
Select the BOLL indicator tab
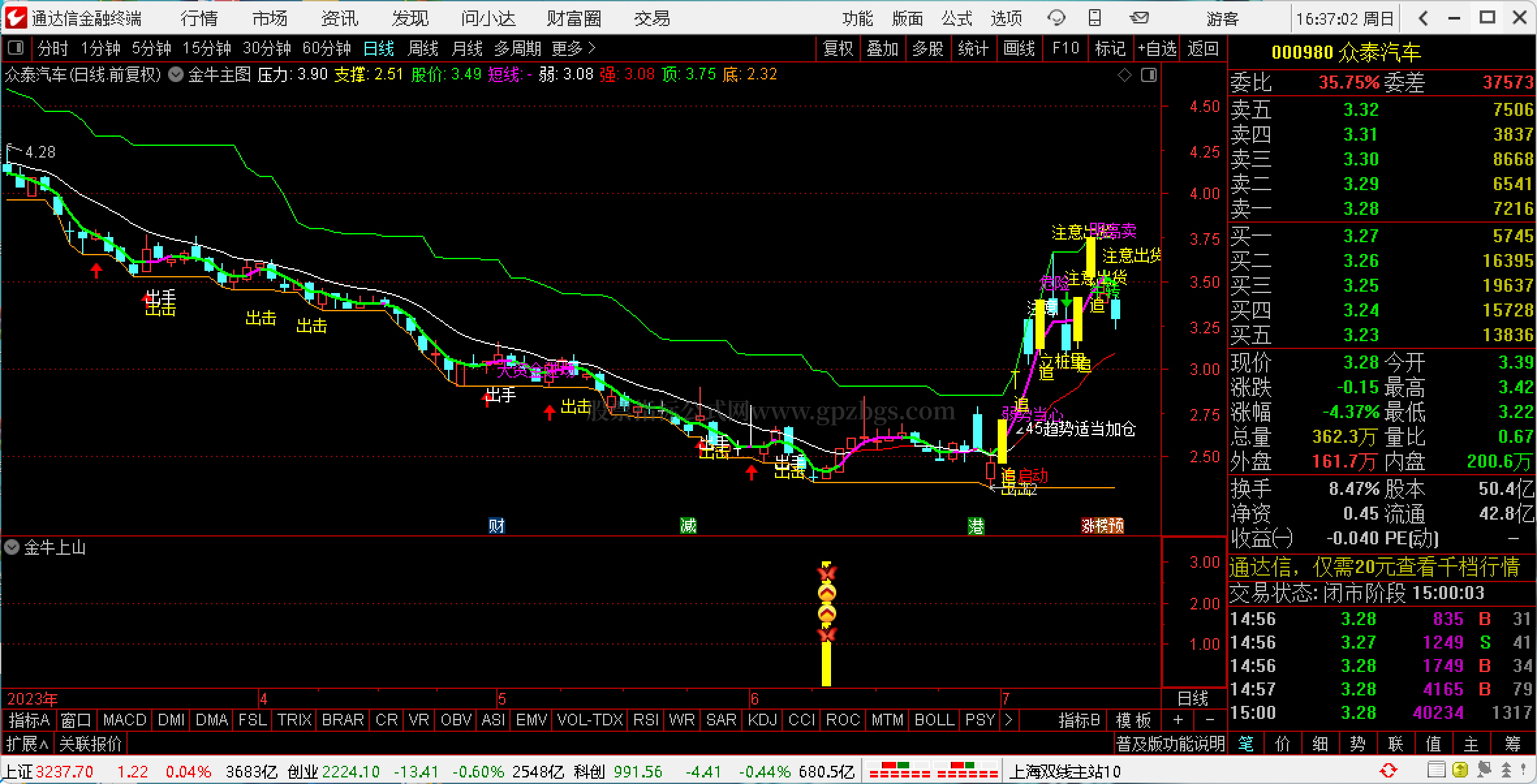point(935,720)
